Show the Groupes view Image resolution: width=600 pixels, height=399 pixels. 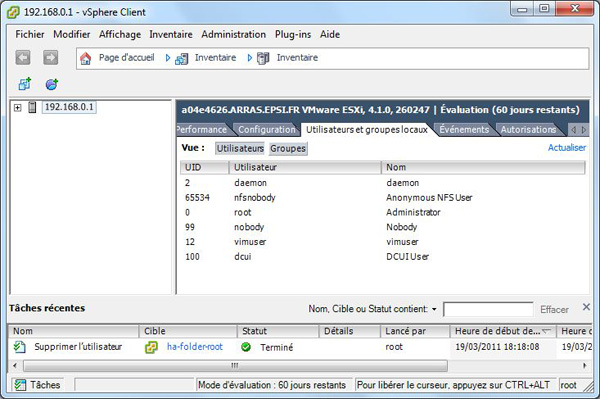pyautogui.click(x=288, y=148)
